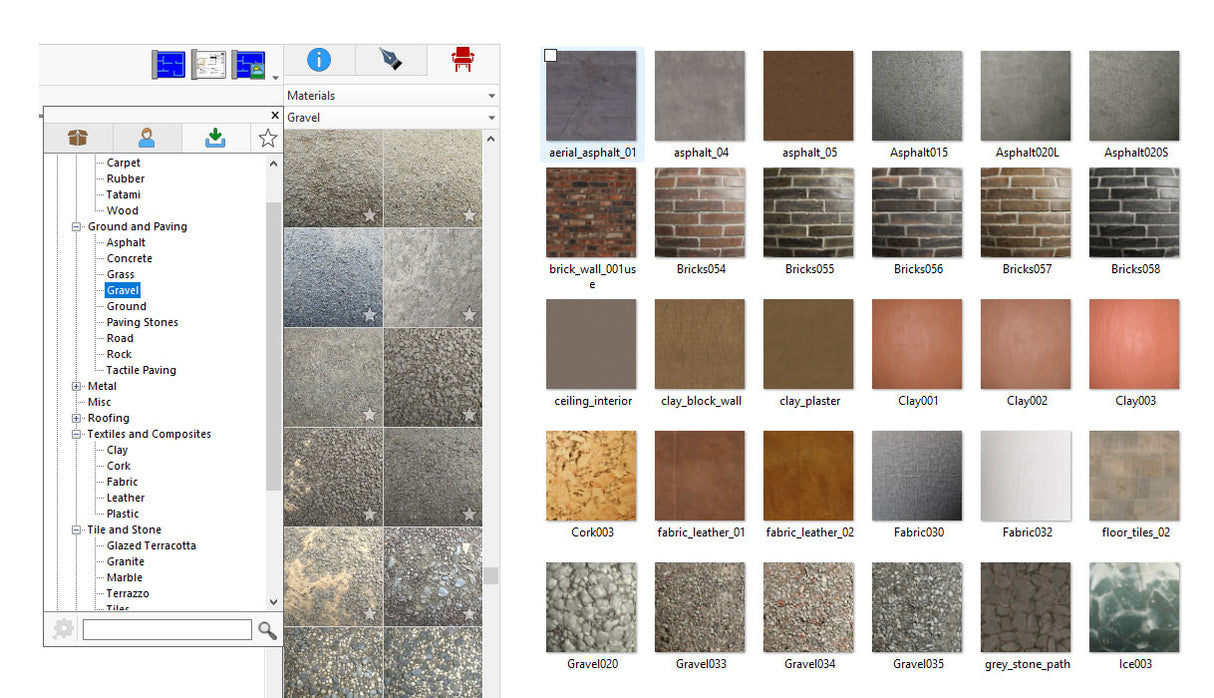Click the magnifier search icon

(x=268, y=630)
